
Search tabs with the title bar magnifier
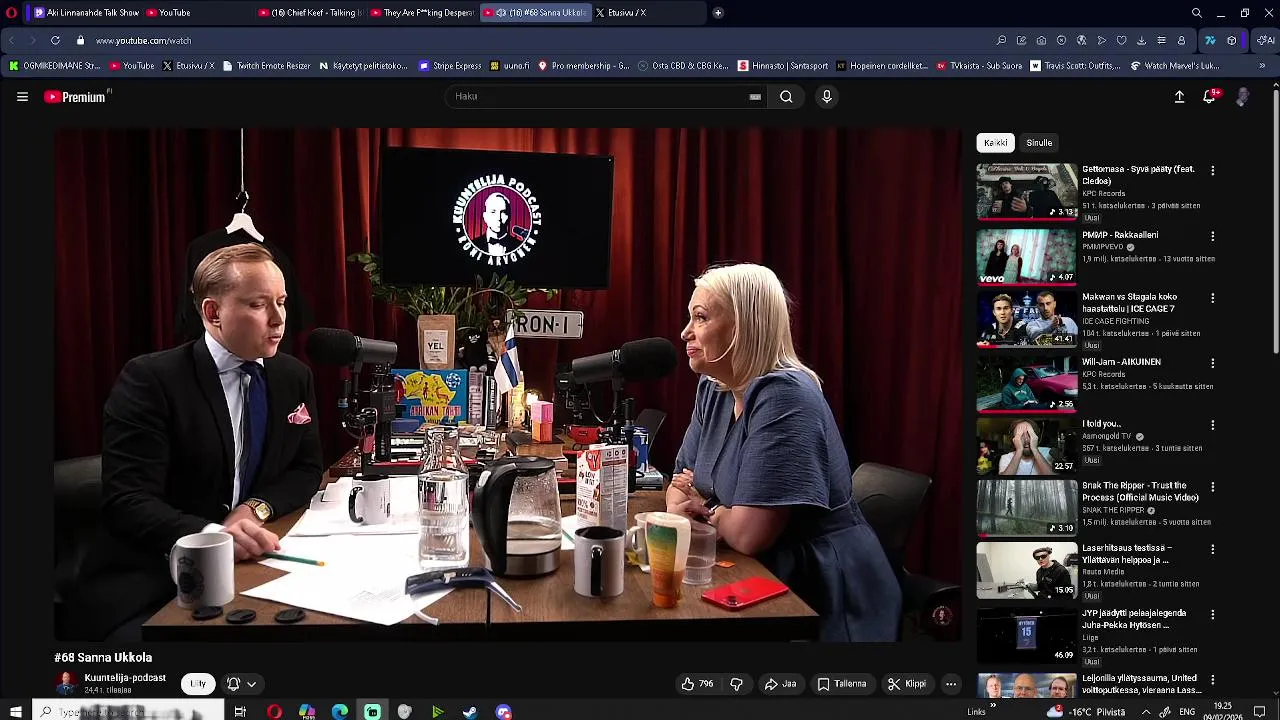[1196, 13]
